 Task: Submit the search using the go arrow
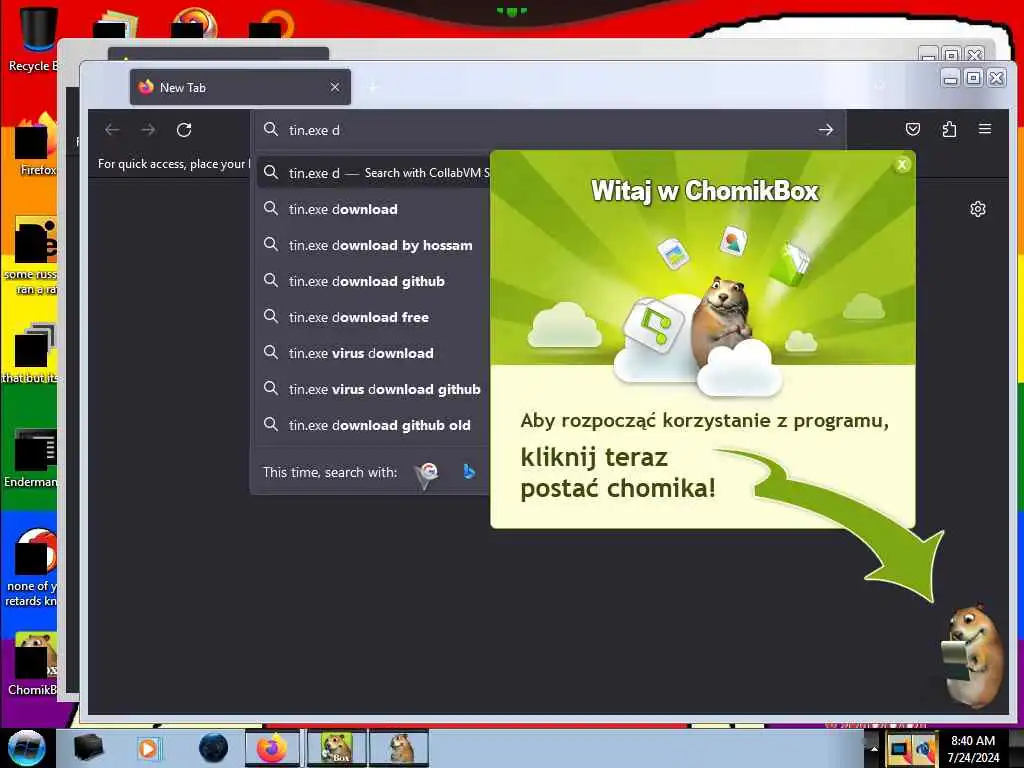825,130
